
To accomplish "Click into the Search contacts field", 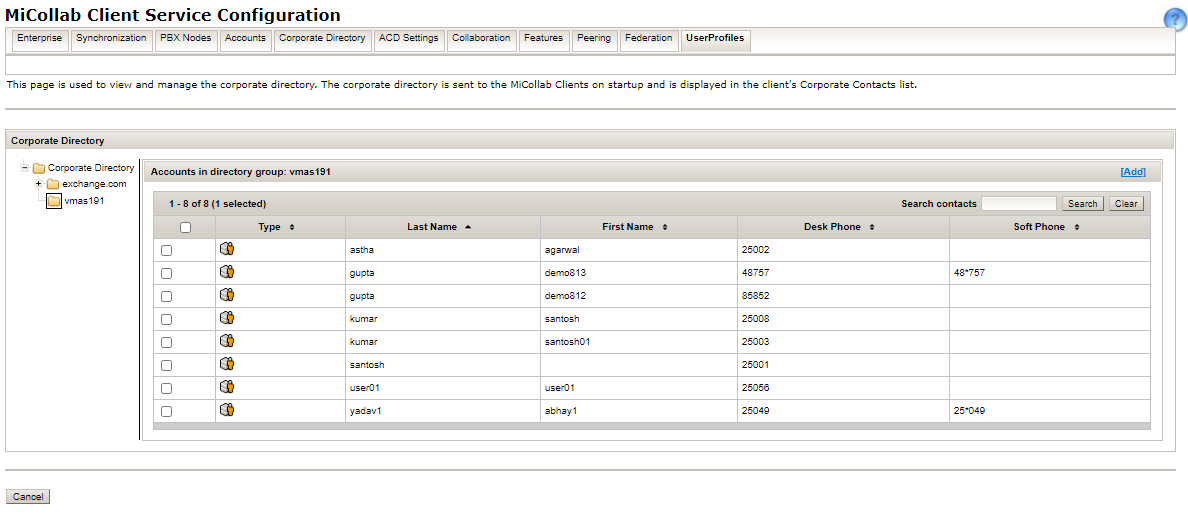I will (1018, 204).
